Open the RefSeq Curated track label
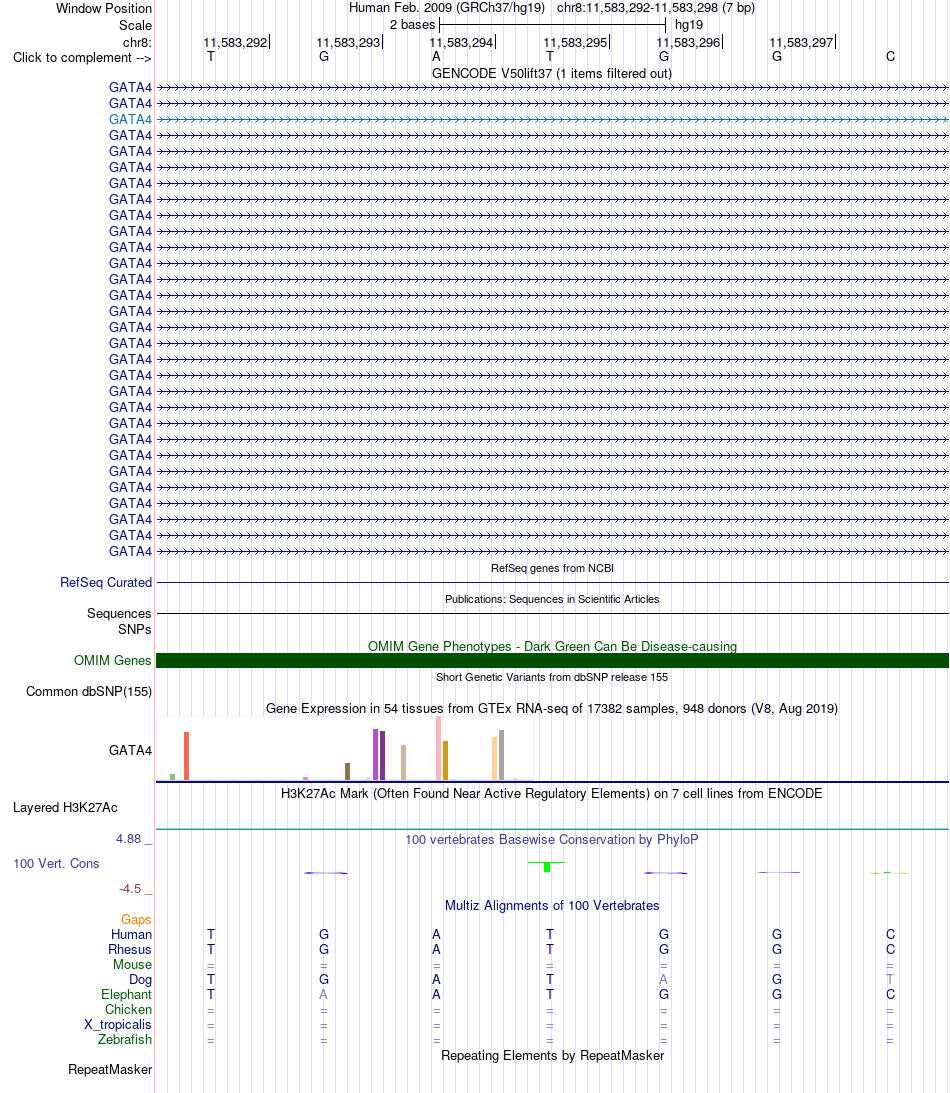The image size is (950, 1093). (106, 582)
